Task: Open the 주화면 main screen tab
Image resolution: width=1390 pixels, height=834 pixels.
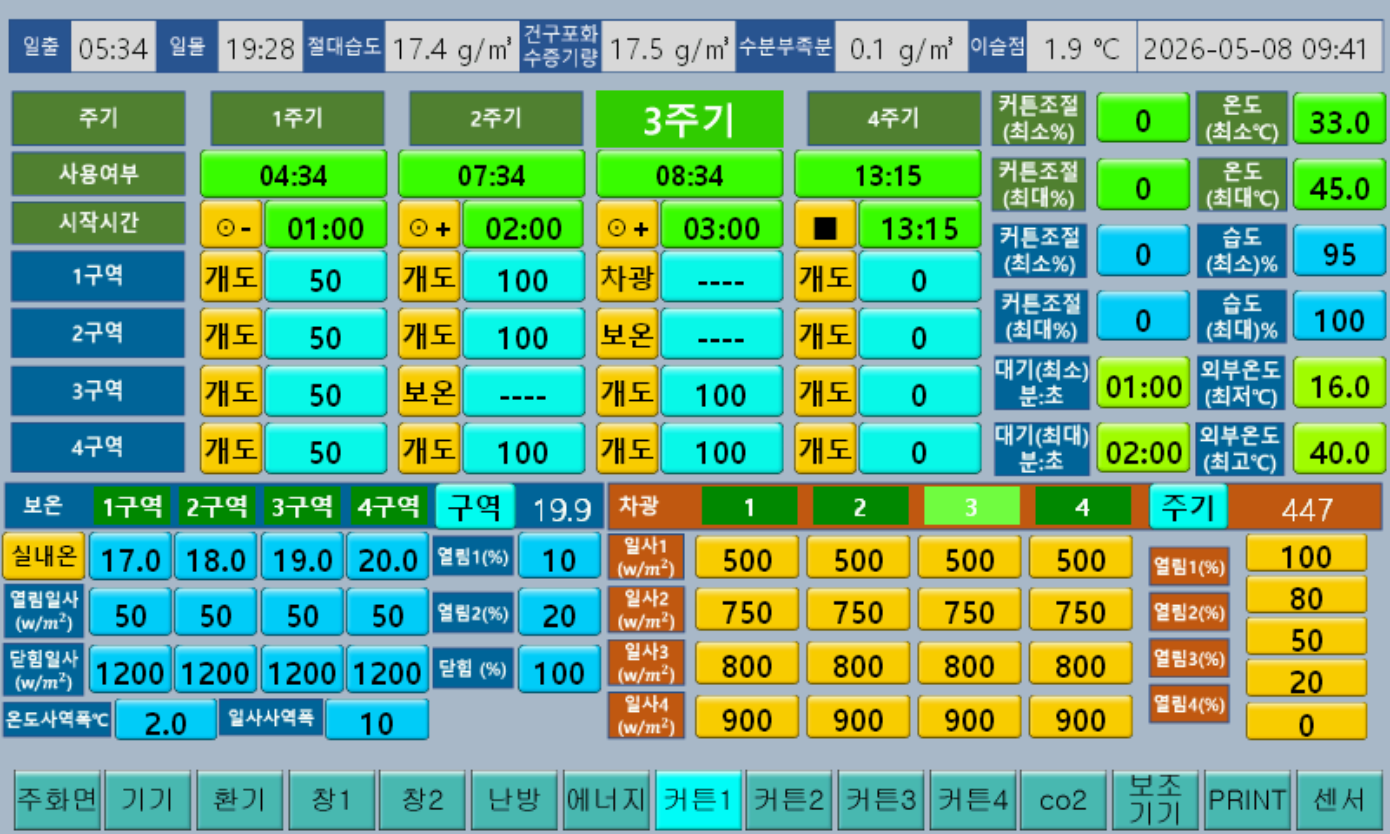Action: (56, 799)
